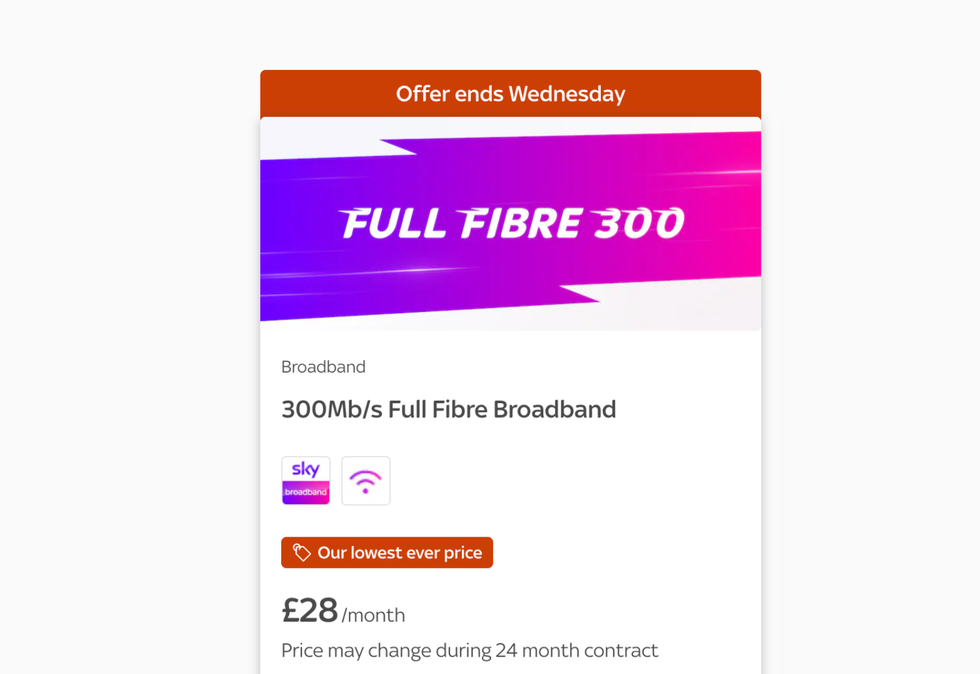Click the 'broadband' strip on the Sky logo
Screen dimensions: 980x674
point(305,492)
